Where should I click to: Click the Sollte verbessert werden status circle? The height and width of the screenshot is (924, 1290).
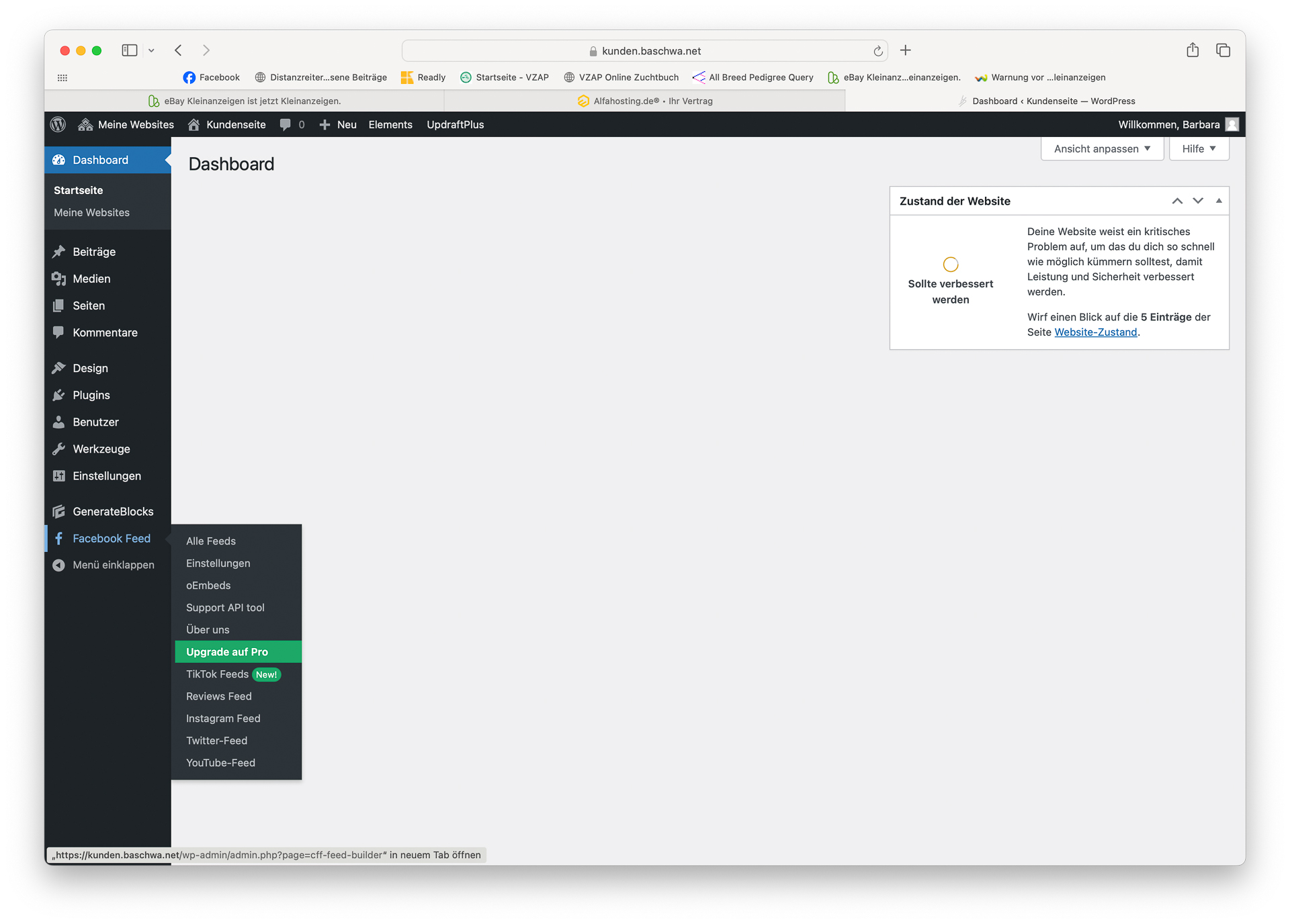pyautogui.click(x=950, y=264)
